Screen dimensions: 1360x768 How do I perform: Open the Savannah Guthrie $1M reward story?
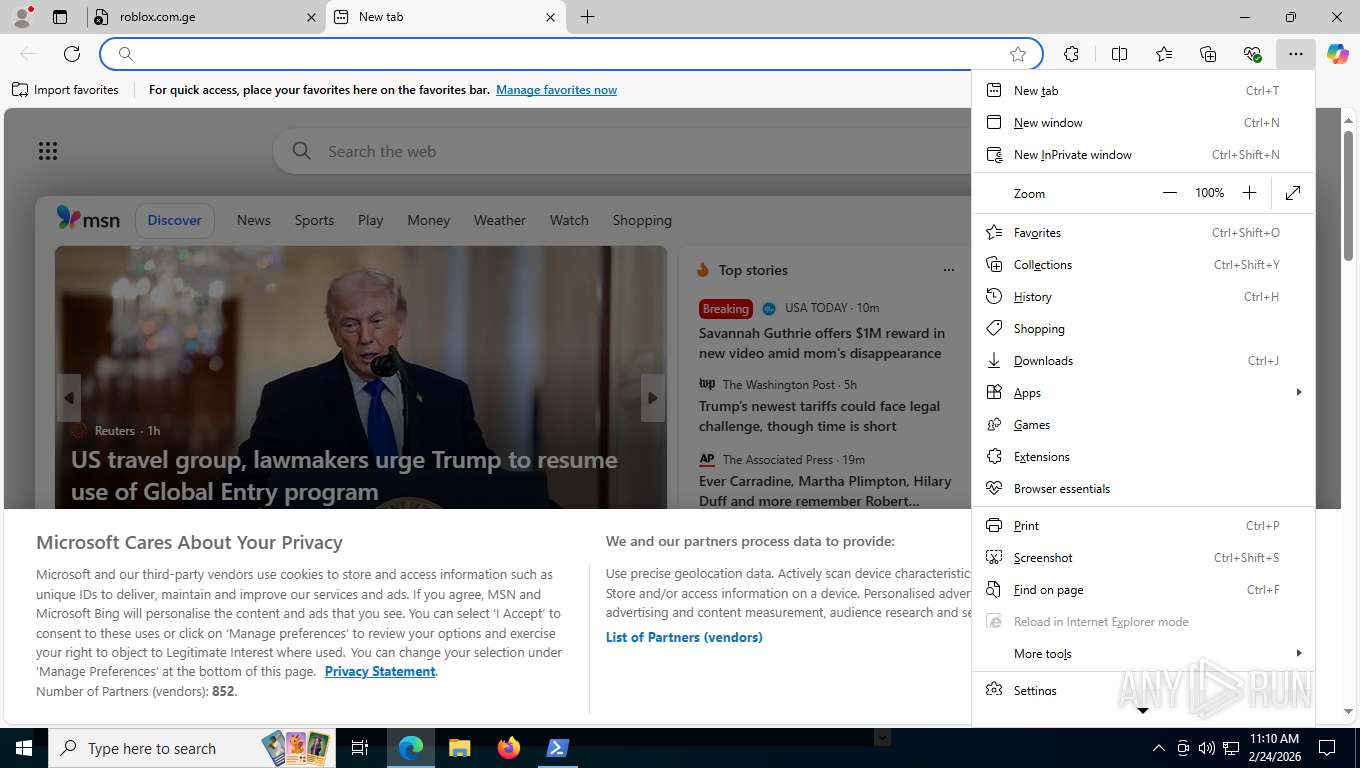point(822,343)
